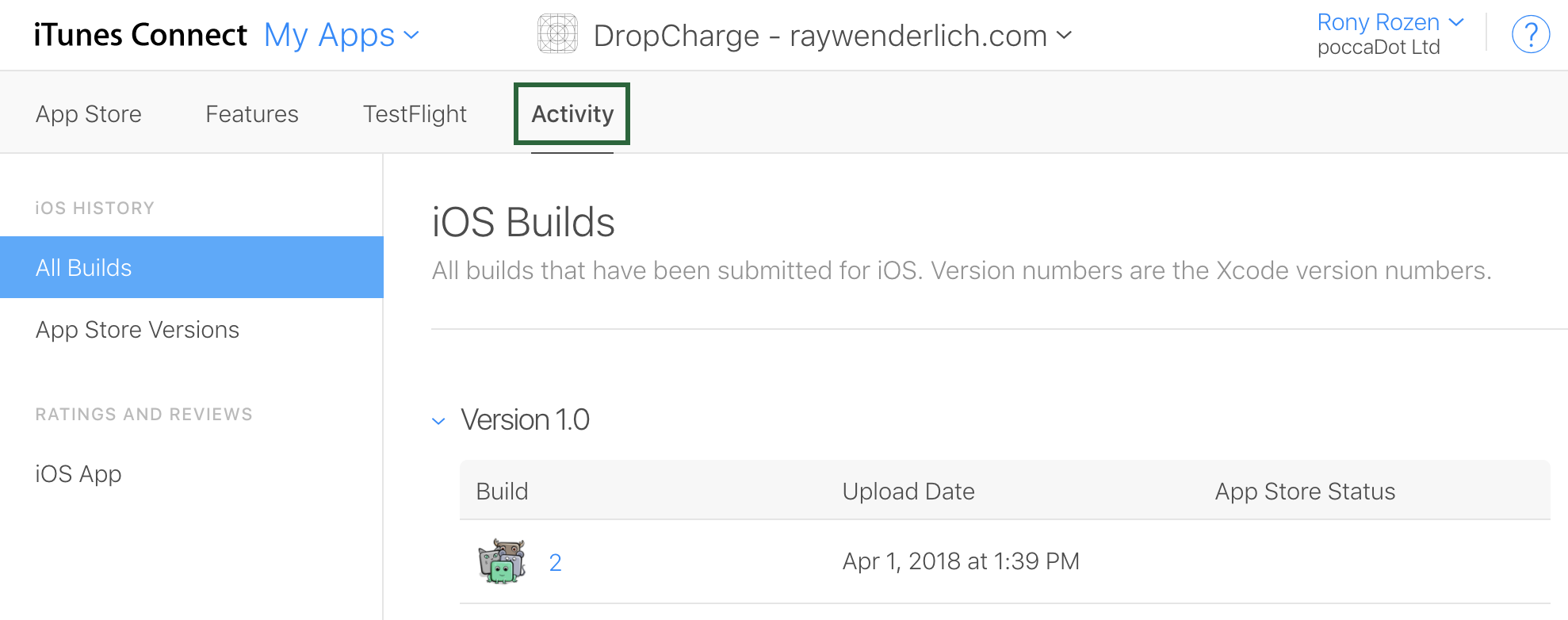This screenshot has height=620, width=1568.
Task: Open build number 2 link
Action: 555,561
